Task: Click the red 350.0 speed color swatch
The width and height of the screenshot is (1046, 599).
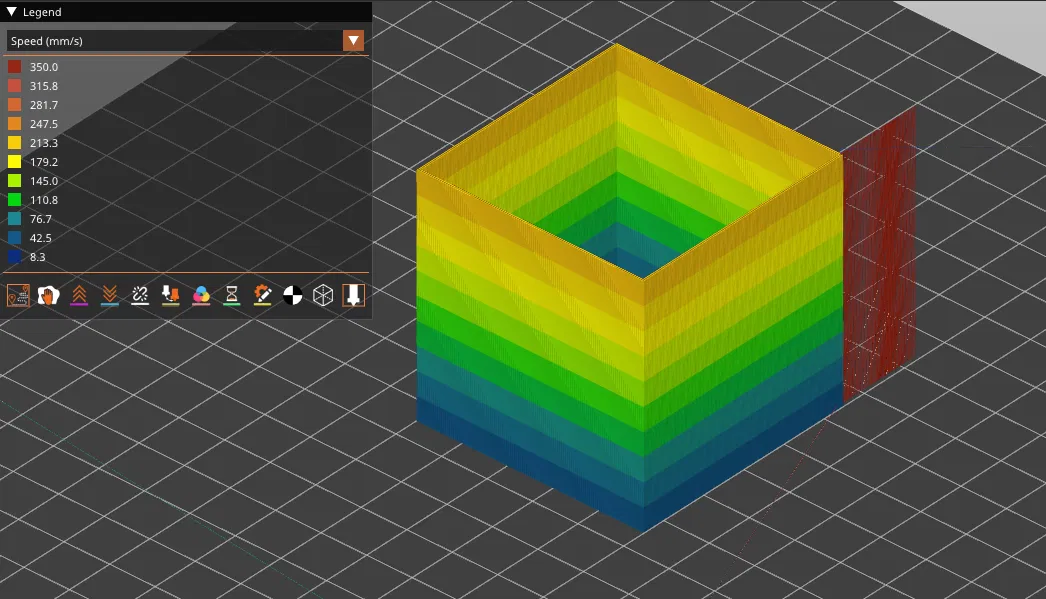Action: click(14, 66)
